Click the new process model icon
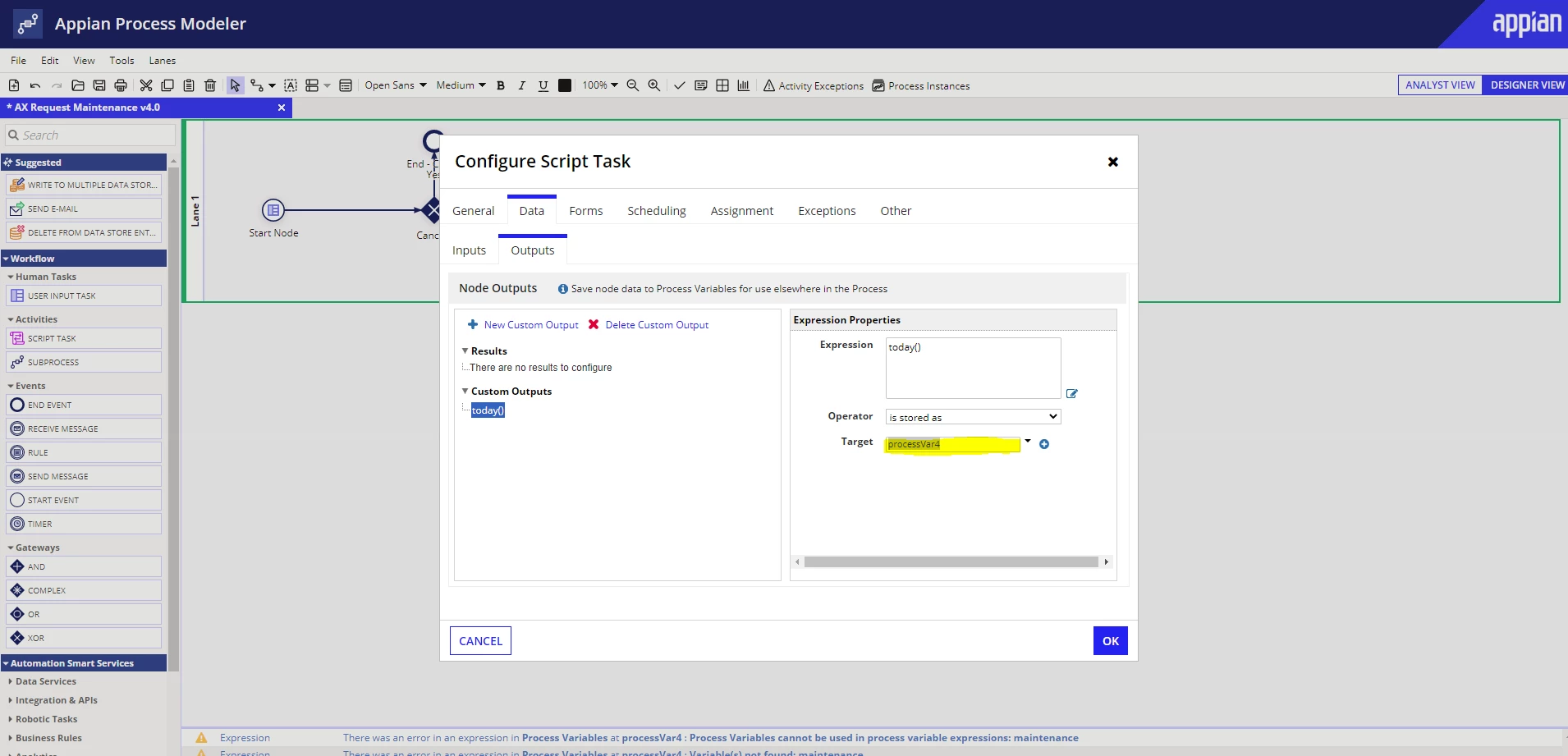The height and width of the screenshot is (756, 1568). pos(14,85)
